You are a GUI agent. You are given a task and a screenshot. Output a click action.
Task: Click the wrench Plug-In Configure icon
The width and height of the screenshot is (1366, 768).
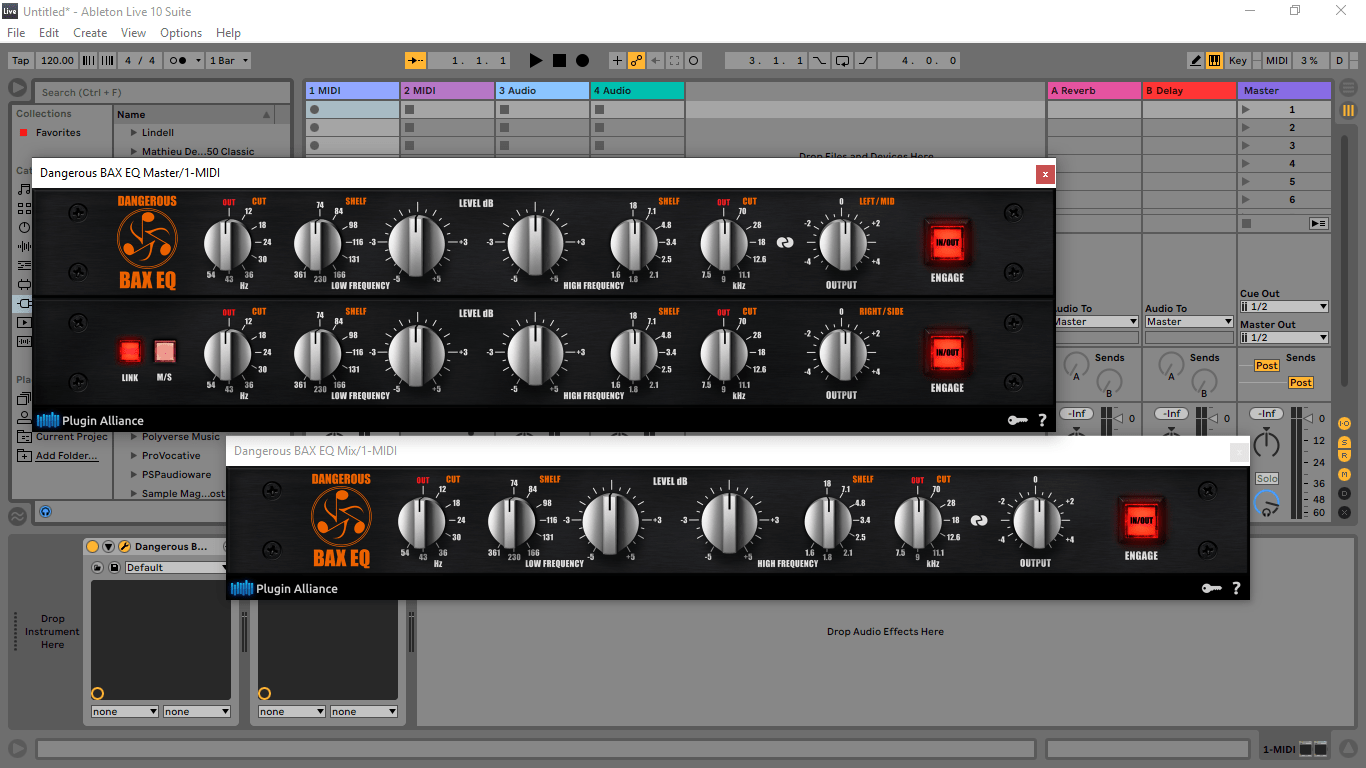pyautogui.click(x=125, y=547)
